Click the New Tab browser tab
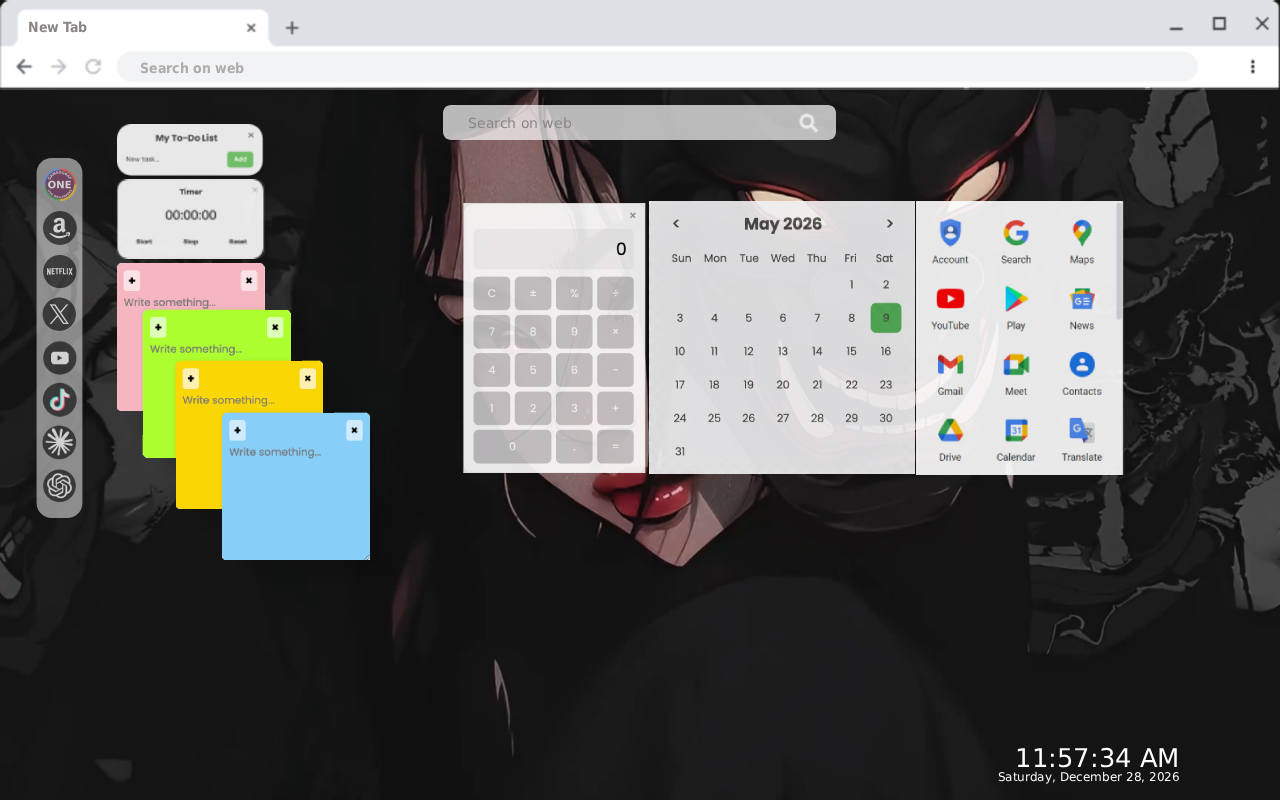 tap(142, 27)
